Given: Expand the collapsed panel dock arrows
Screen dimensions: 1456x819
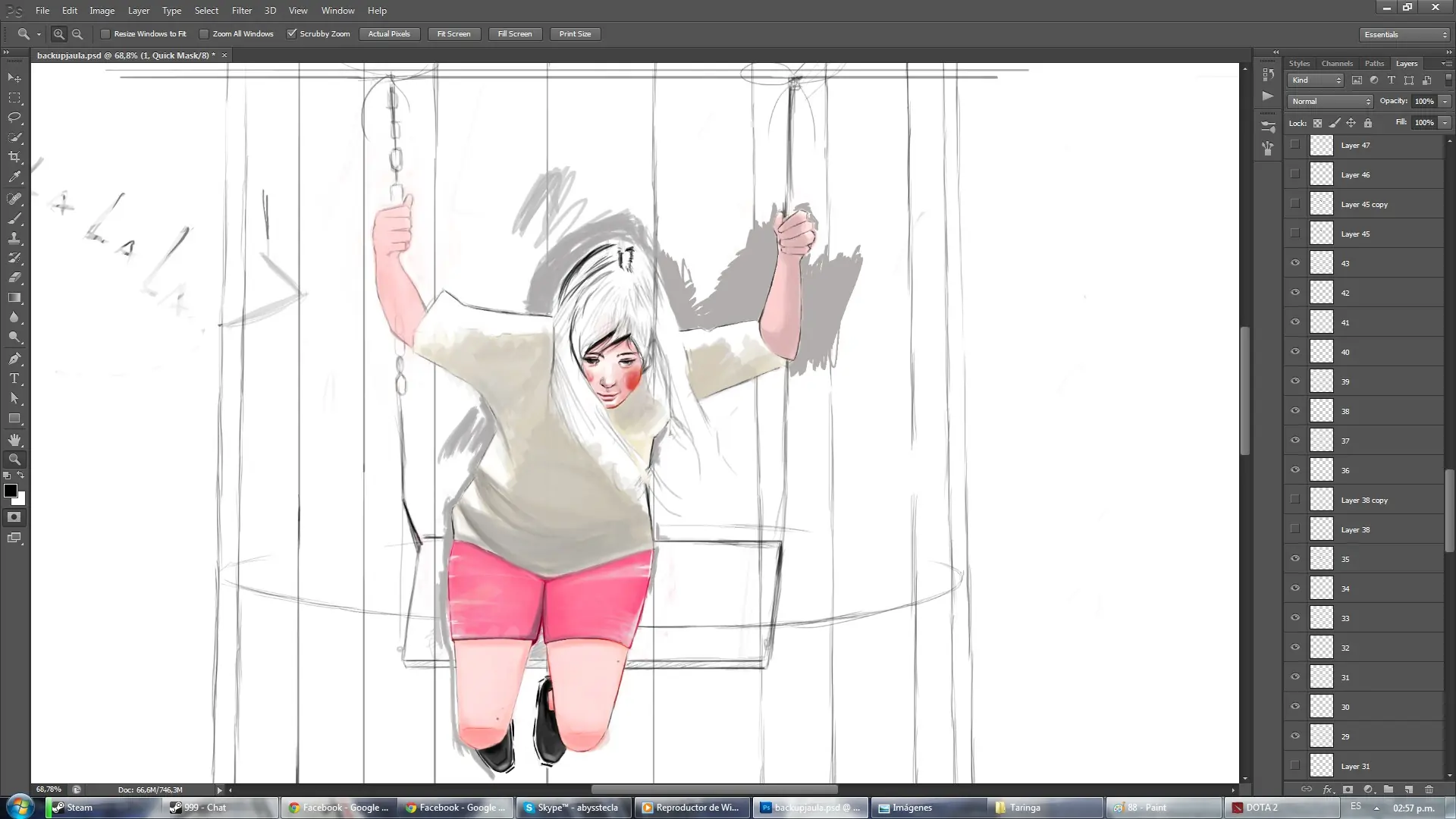Looking at the screenshot, I should pos(1276,52).
